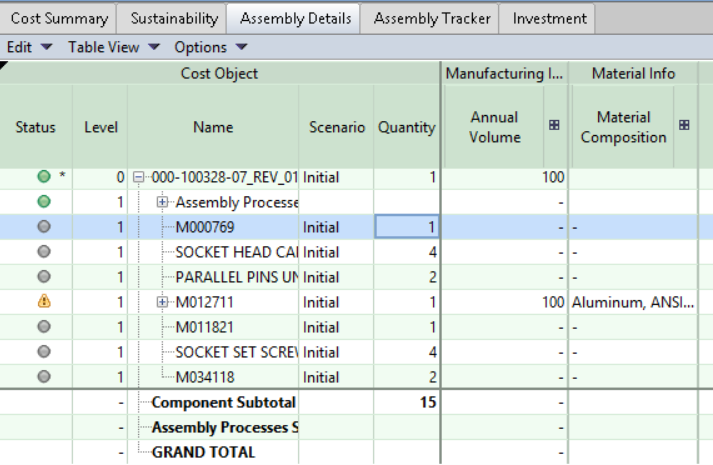Click the gray status icon for M034118
713x465 pixels.
click(43, 377)
